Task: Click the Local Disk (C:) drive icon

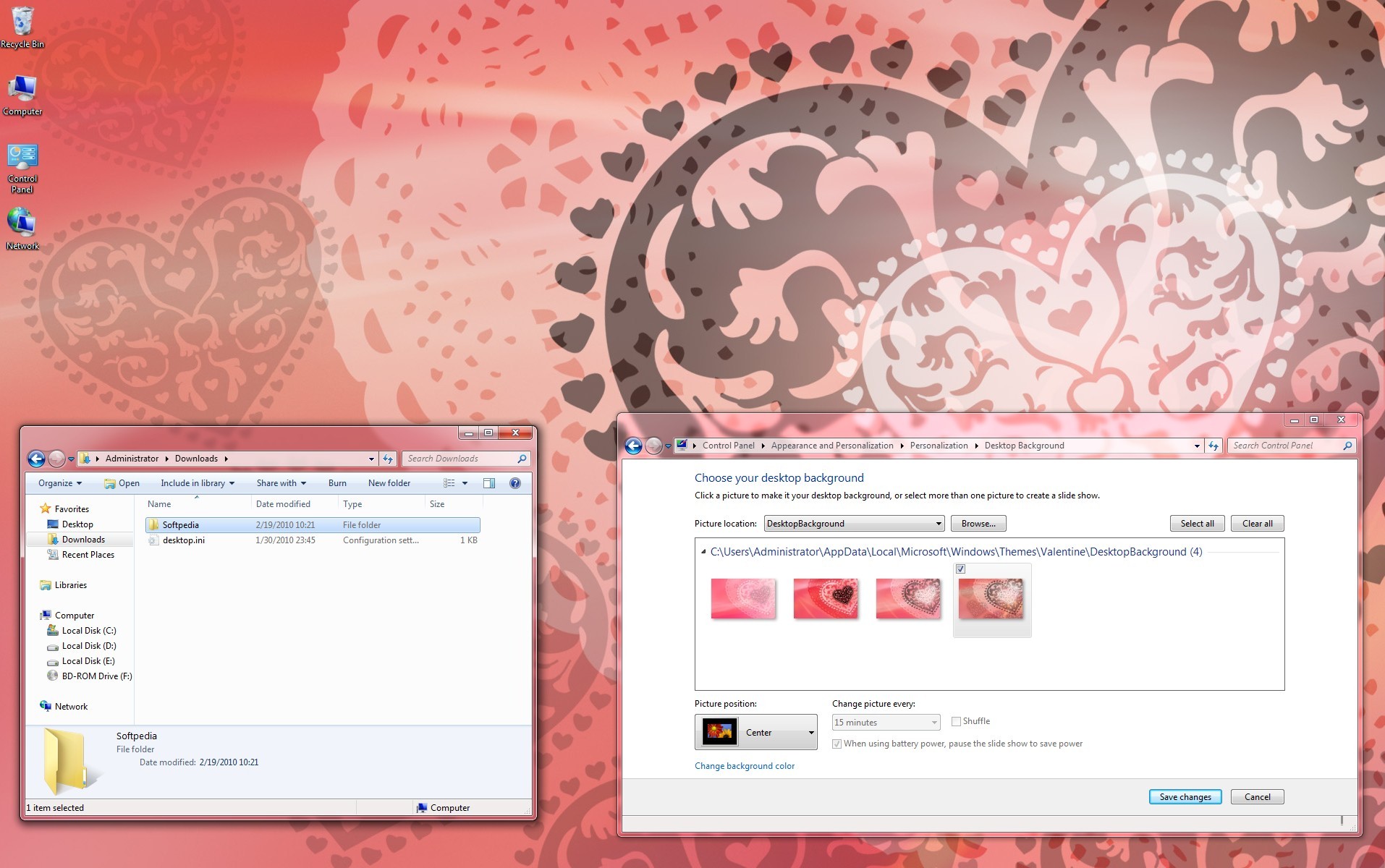Action: [52, 630]
